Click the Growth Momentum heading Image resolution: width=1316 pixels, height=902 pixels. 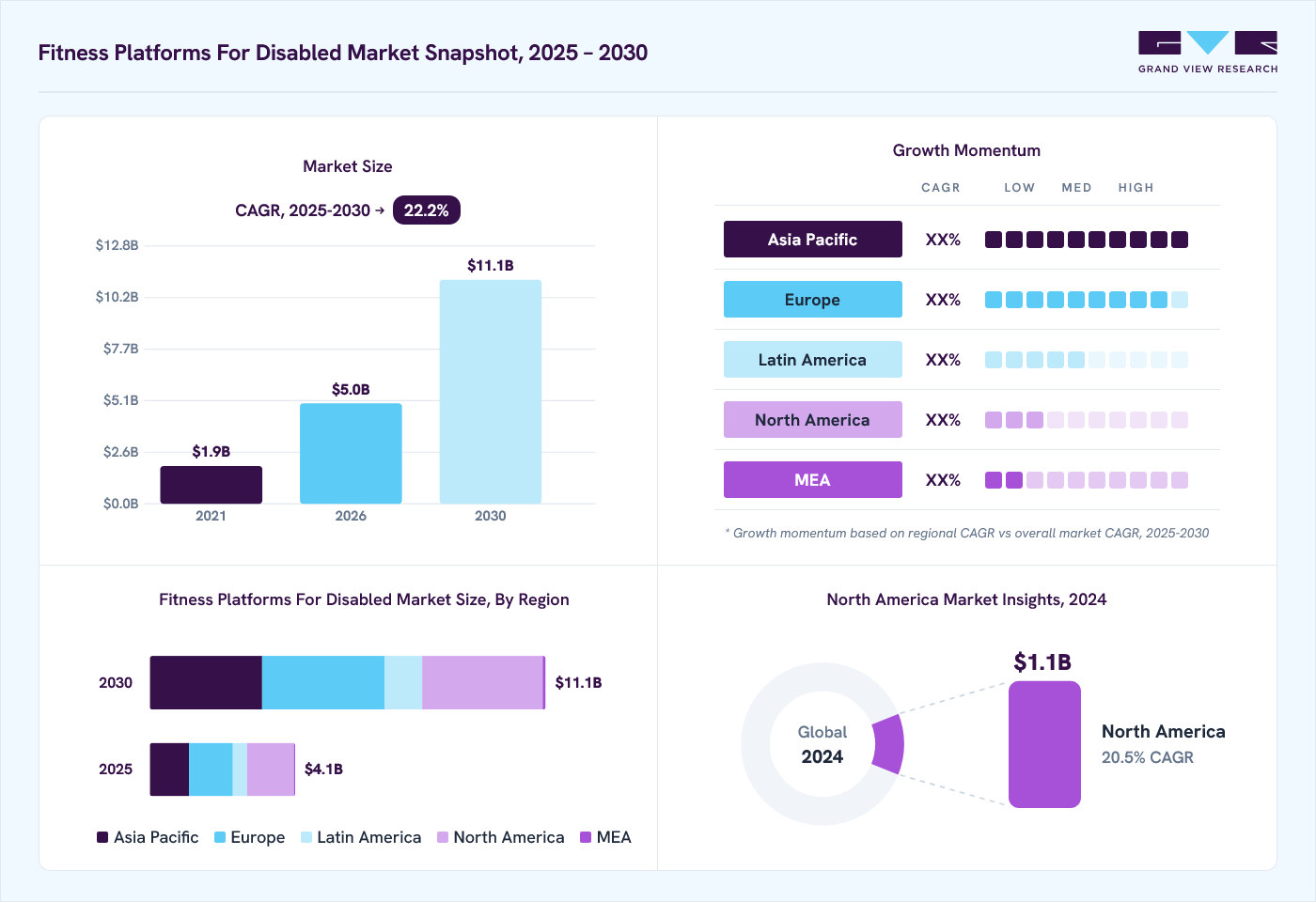pyautogui.click(x=966, y=150)
